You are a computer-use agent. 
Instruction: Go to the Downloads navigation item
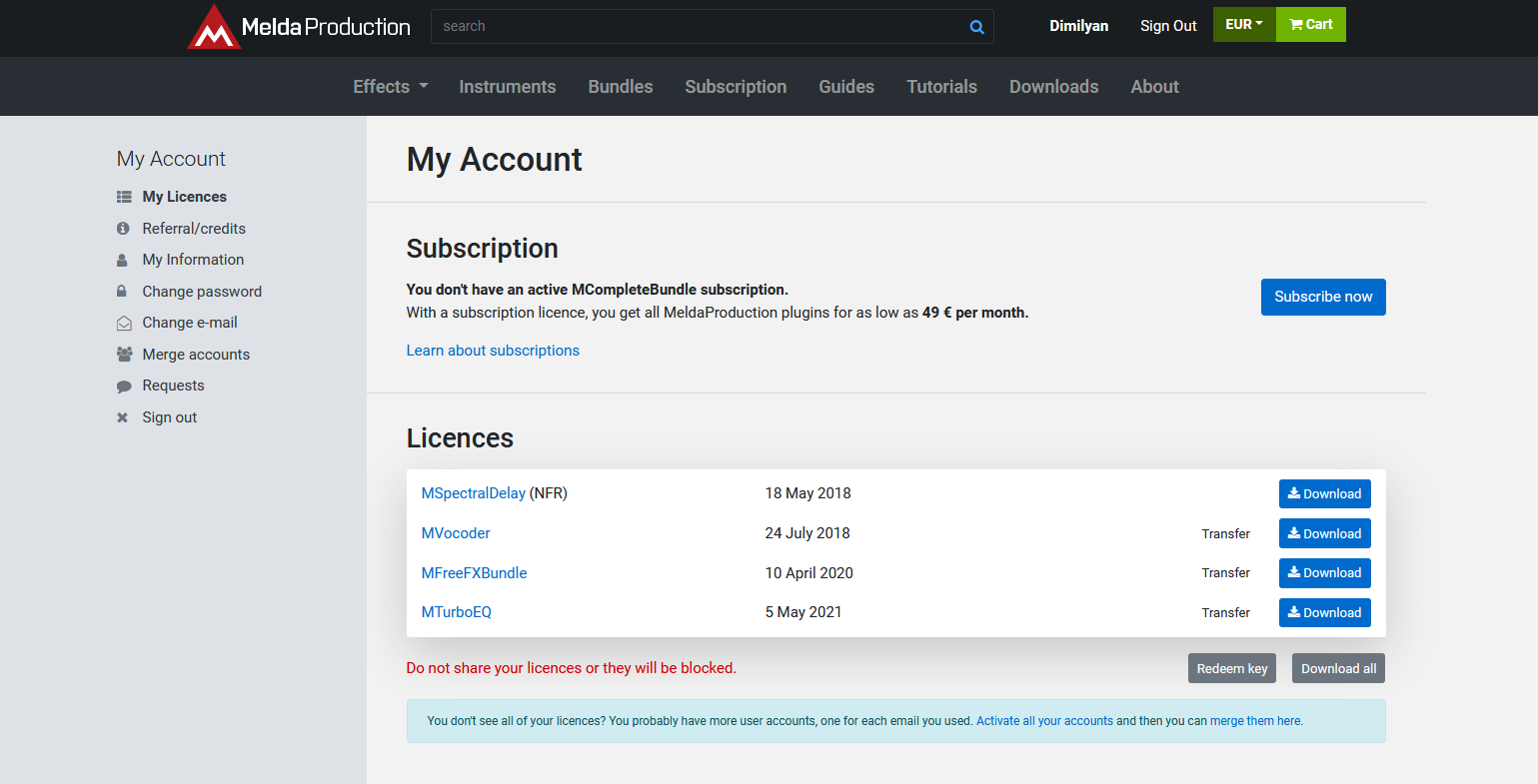1053,87
